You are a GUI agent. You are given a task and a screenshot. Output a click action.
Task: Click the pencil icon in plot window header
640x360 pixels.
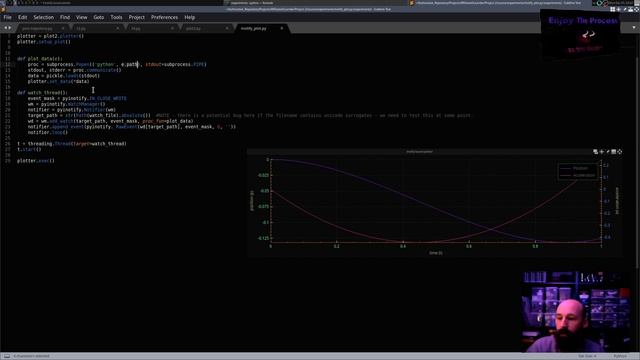[608, 151]
